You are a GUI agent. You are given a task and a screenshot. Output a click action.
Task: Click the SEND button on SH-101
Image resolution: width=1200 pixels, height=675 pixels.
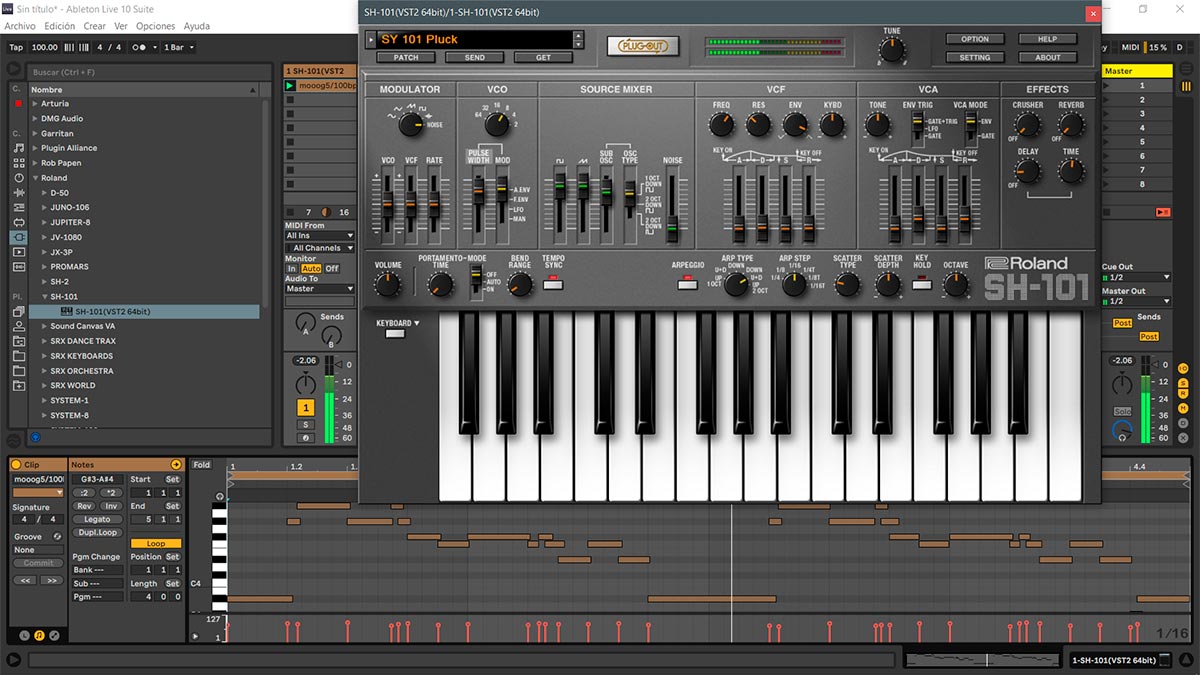[475, 58]
